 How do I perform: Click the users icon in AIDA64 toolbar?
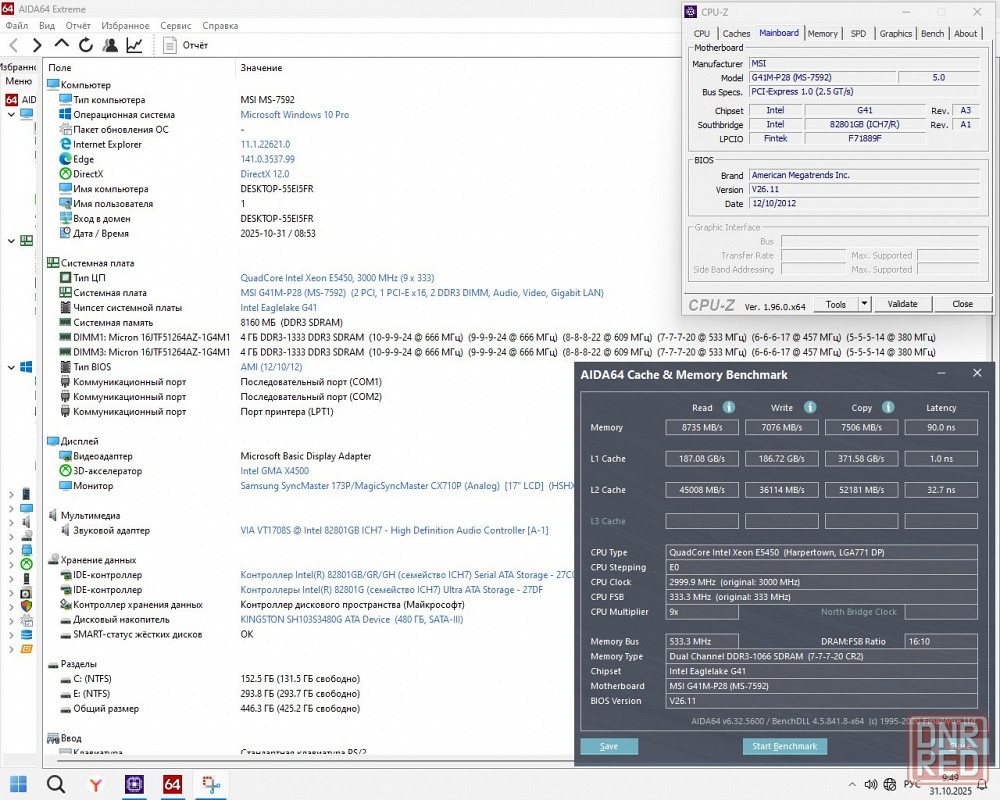click(110, 45)
